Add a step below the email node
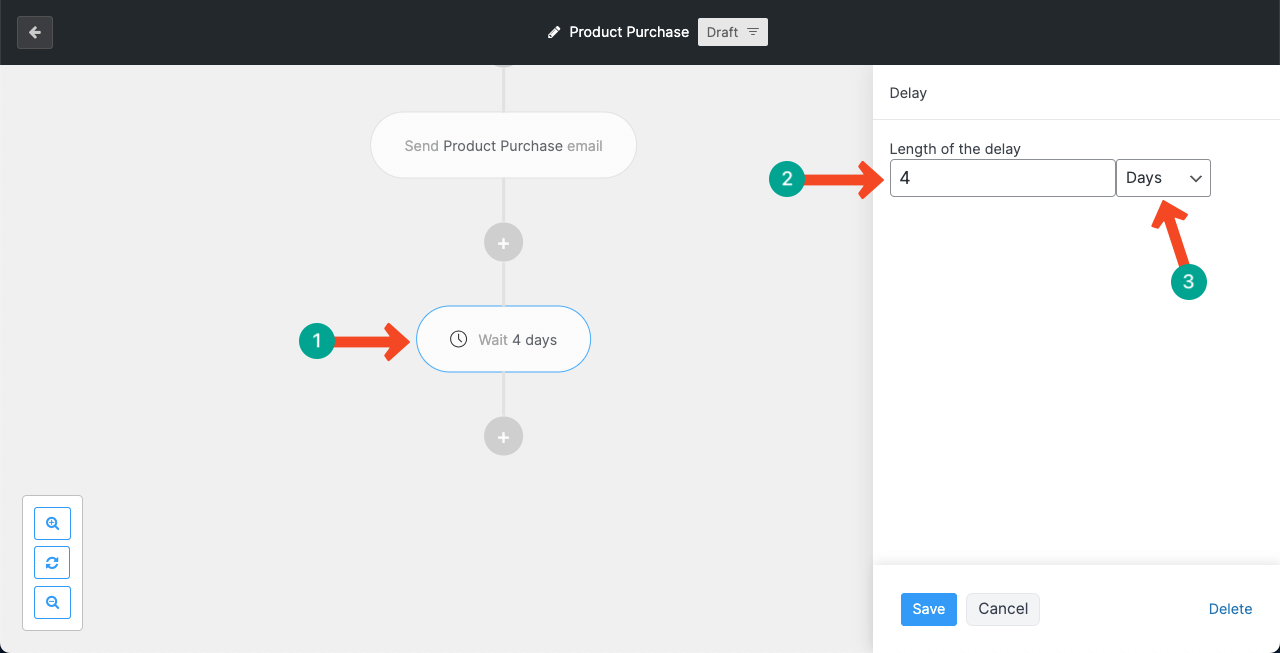1280x653 pixels. 503,242
